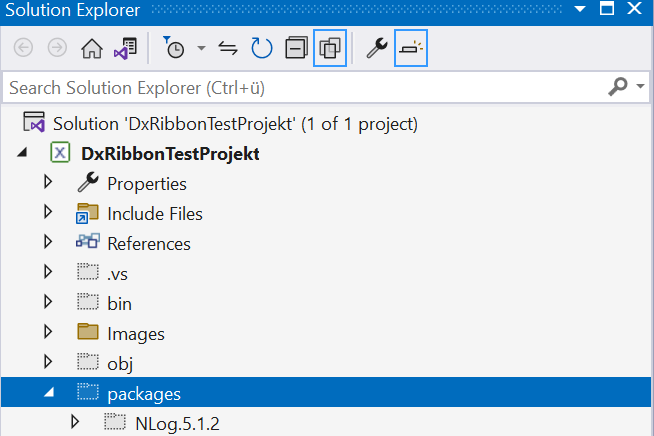
Task: Open search options dropdown arrow
Action: pyautogui.click(x=640, y=86)
